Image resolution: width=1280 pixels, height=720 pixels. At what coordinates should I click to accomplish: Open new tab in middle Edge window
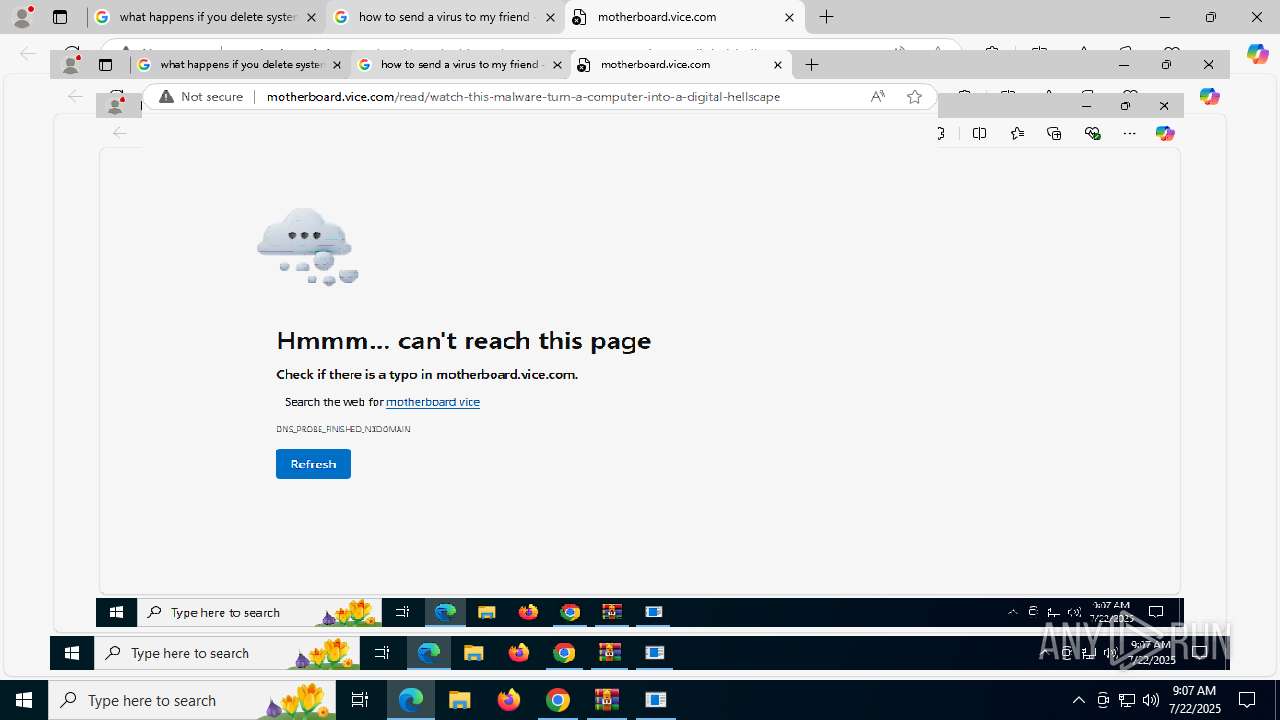click(812, 64)
